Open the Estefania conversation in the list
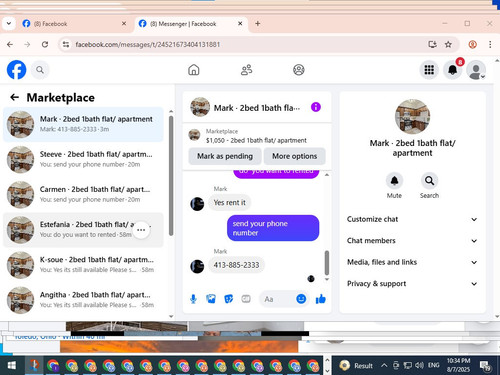This screenshot has height=375, width=500. pyautogui.click(x=83, y=230)
